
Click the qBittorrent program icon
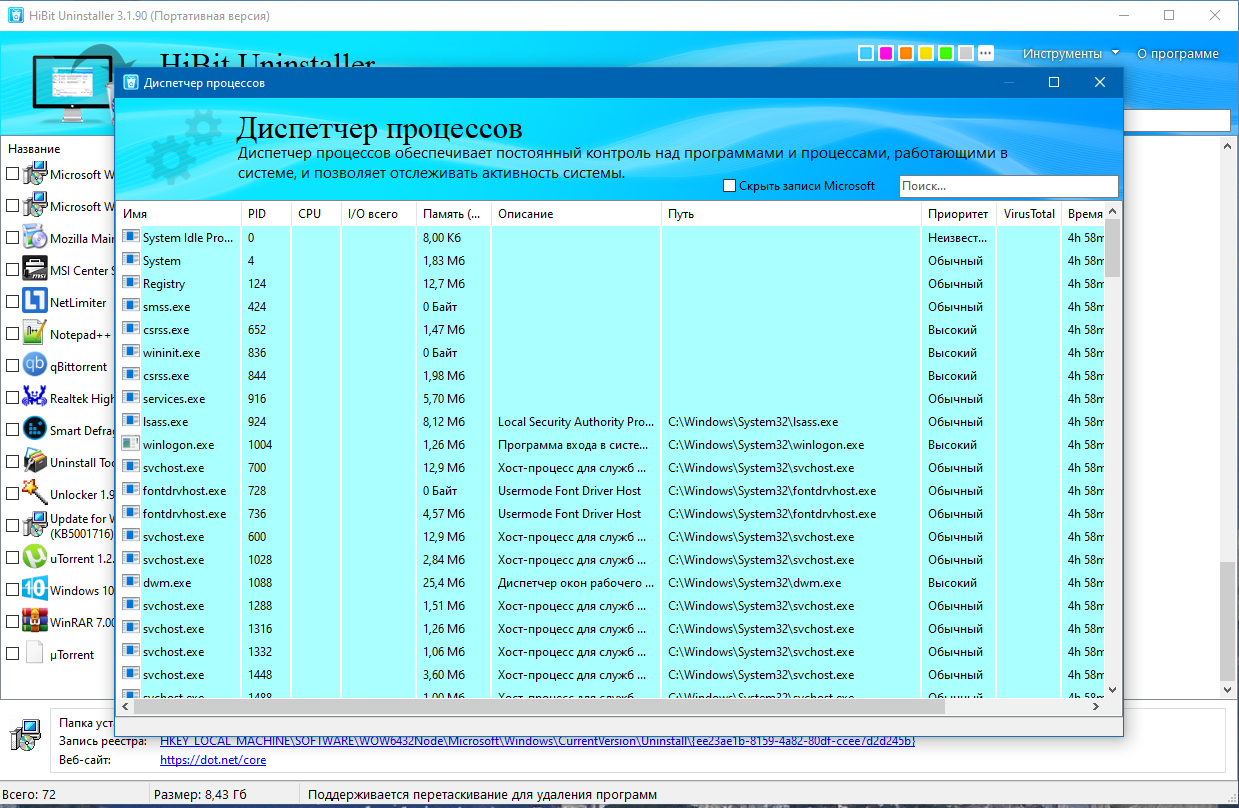coord(35,365)
